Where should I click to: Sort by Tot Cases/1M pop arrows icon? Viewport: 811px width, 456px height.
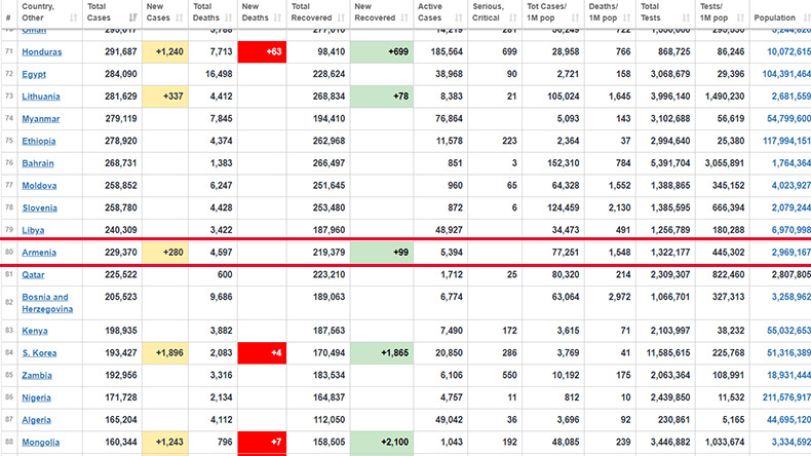(x=575, y=18)
